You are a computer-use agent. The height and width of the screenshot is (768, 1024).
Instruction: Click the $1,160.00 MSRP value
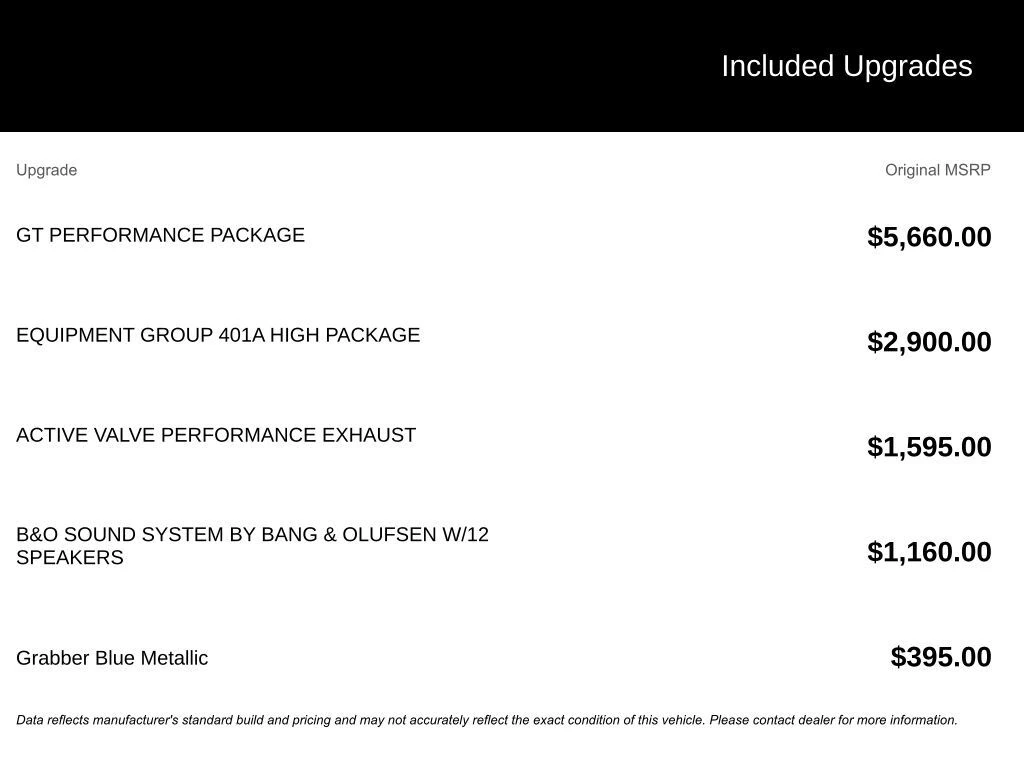click(x=929, y=552)
